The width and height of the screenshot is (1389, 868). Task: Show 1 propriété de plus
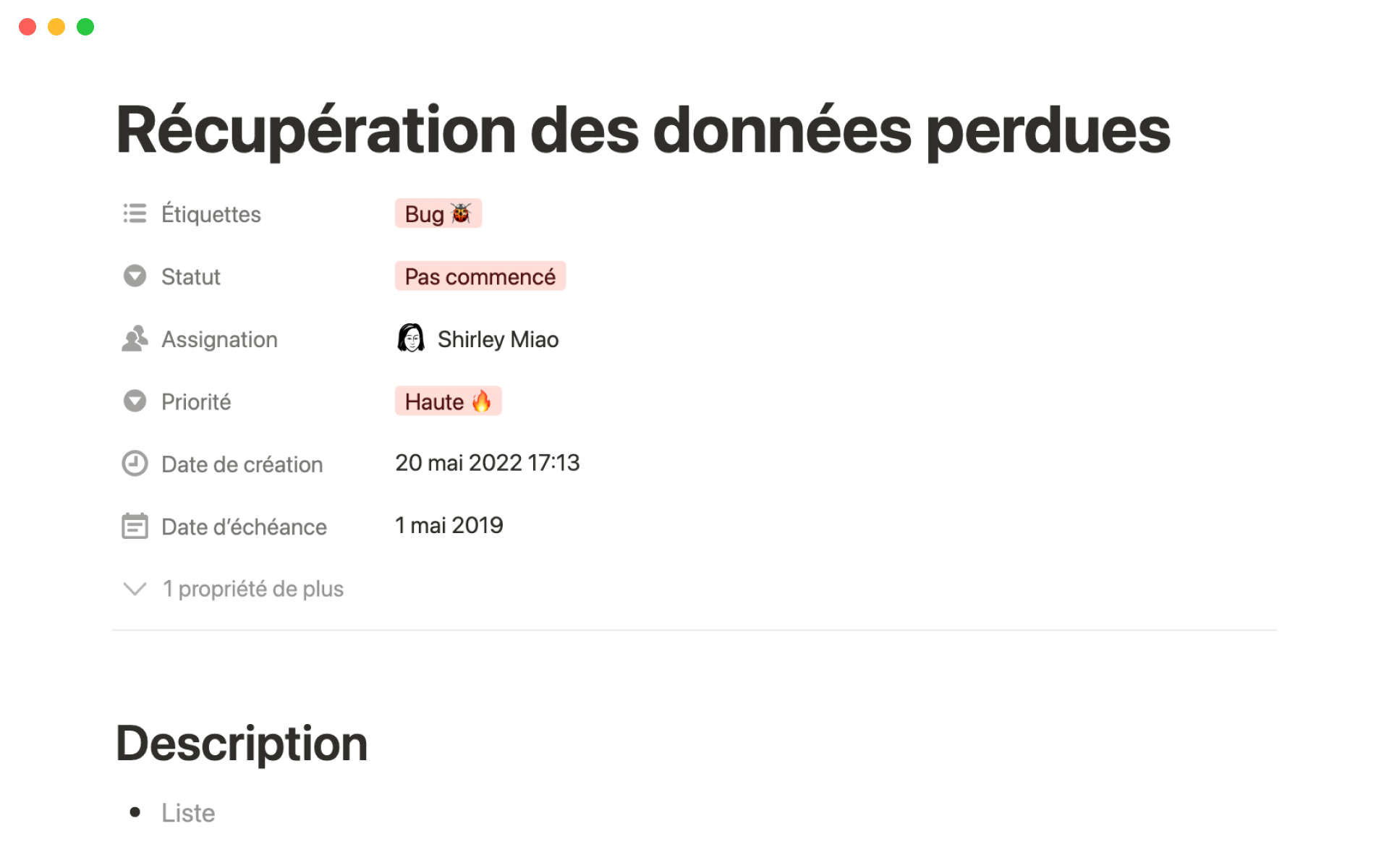pos(252,589)
